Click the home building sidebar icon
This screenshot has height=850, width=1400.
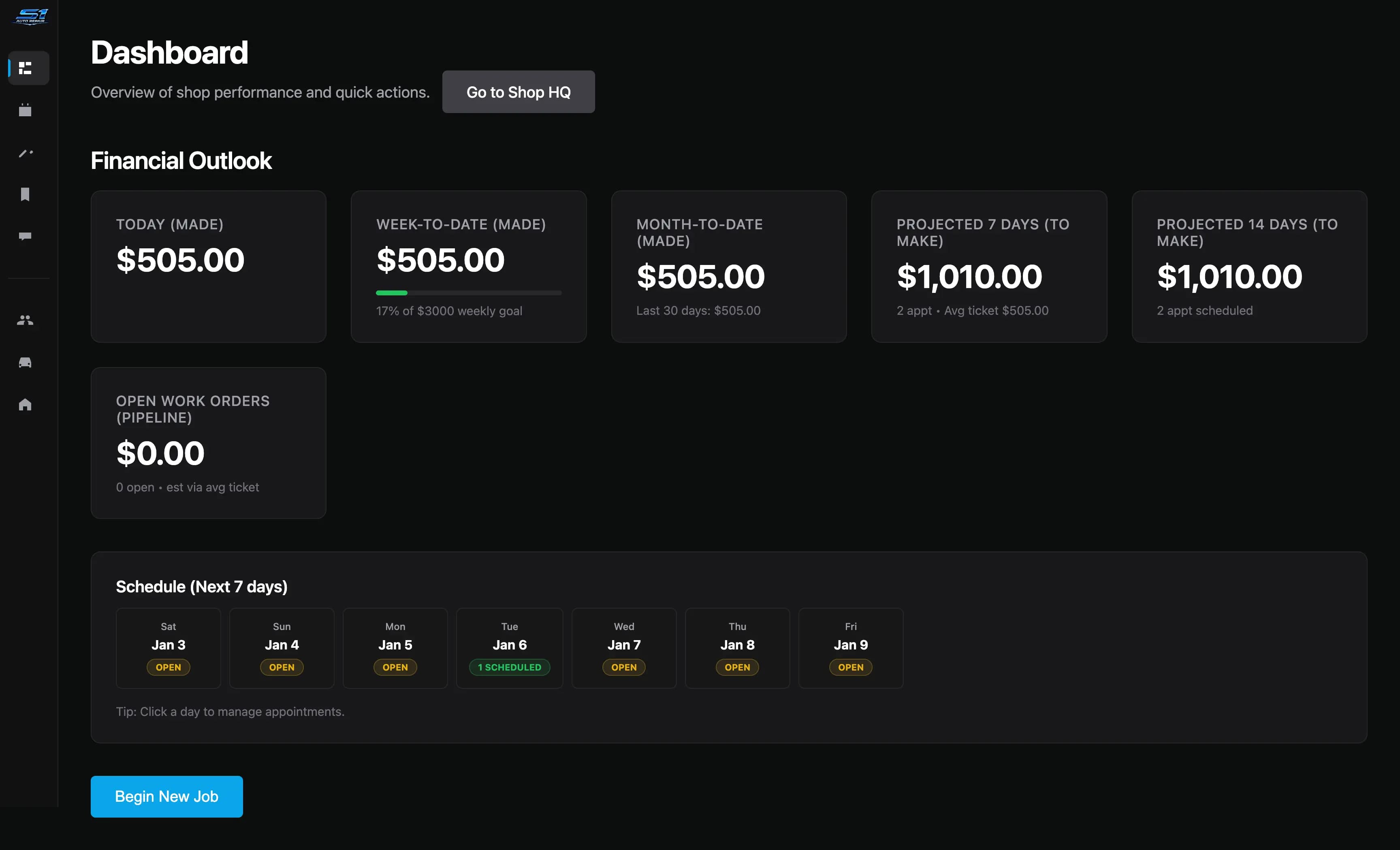(x=26, y=405)
